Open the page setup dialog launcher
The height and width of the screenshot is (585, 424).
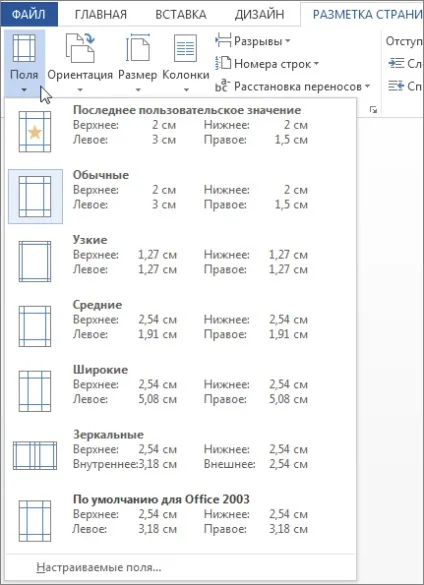[373, 110]
